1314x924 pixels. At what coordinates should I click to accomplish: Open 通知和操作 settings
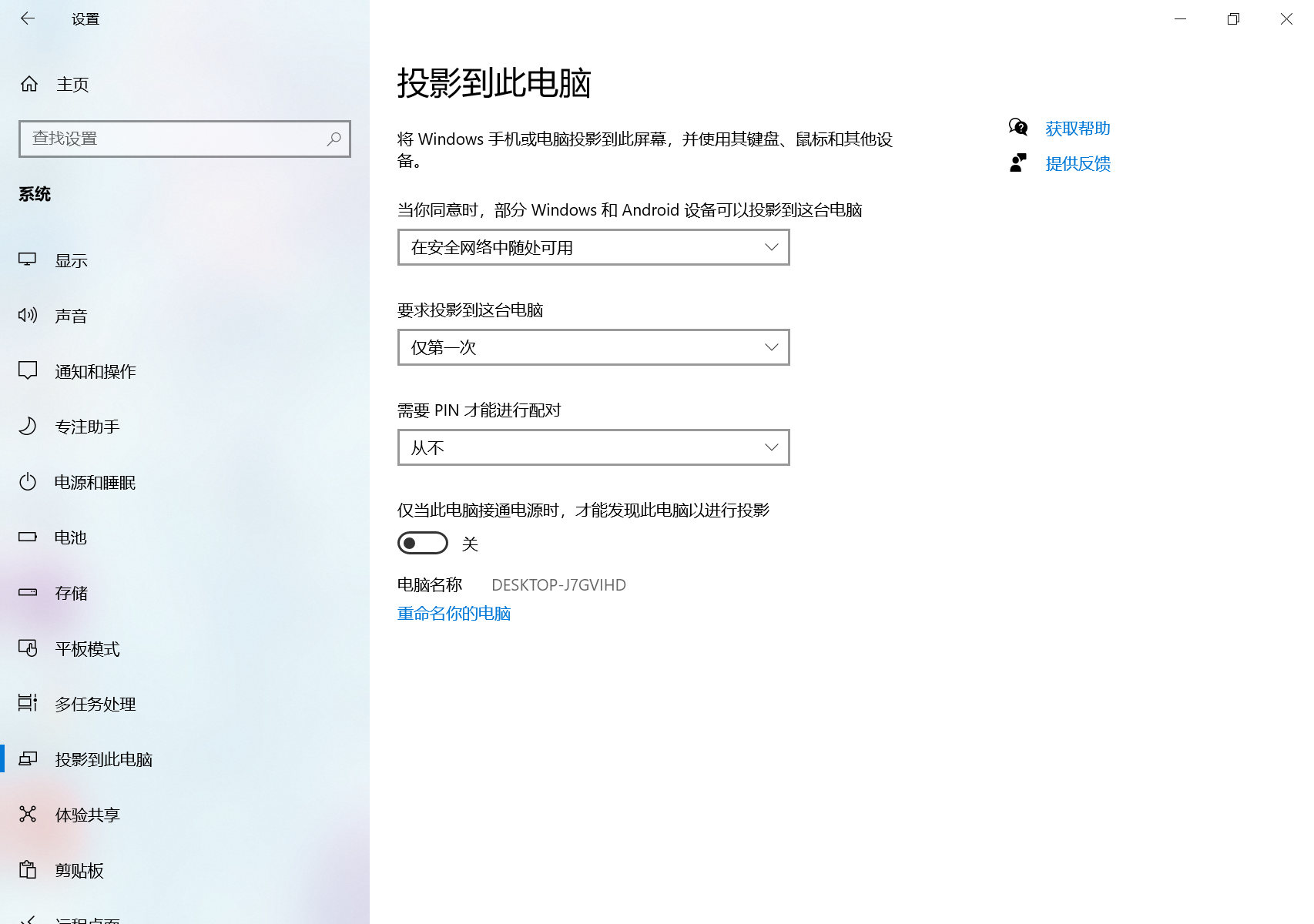pyautogui.click(x=94, y=370)
